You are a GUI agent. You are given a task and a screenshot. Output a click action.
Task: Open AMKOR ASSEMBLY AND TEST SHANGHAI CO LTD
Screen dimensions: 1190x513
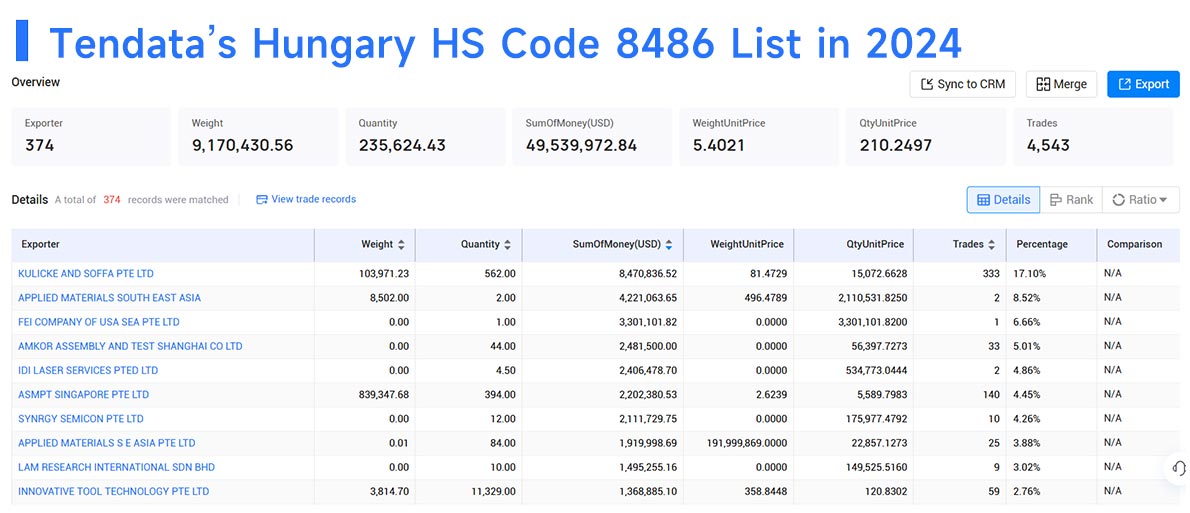[x=131, y=346]
